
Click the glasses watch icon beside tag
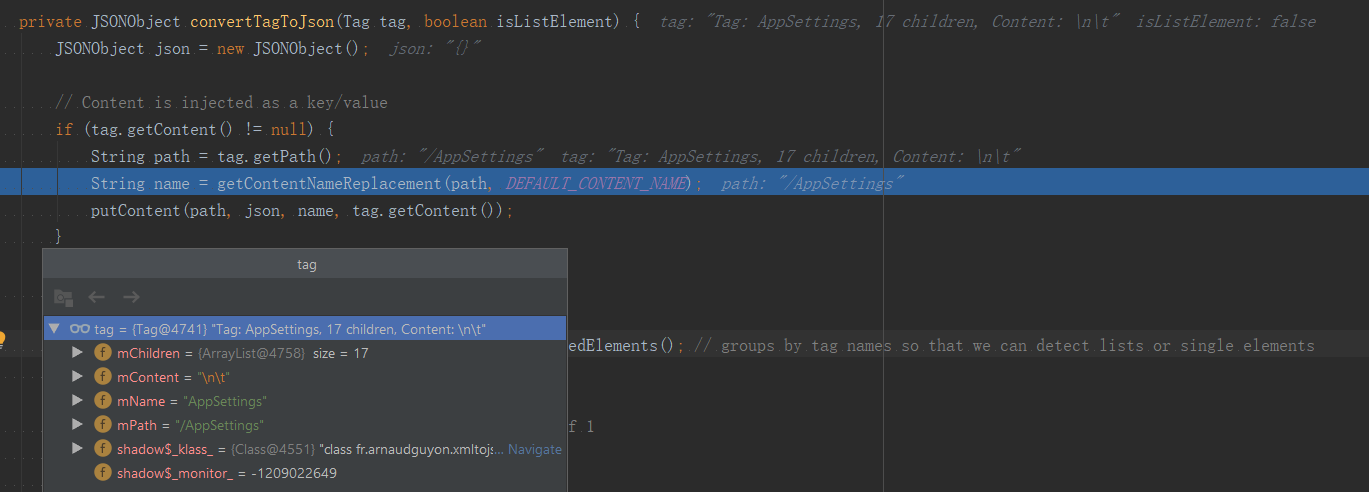[x=79, y=329]
